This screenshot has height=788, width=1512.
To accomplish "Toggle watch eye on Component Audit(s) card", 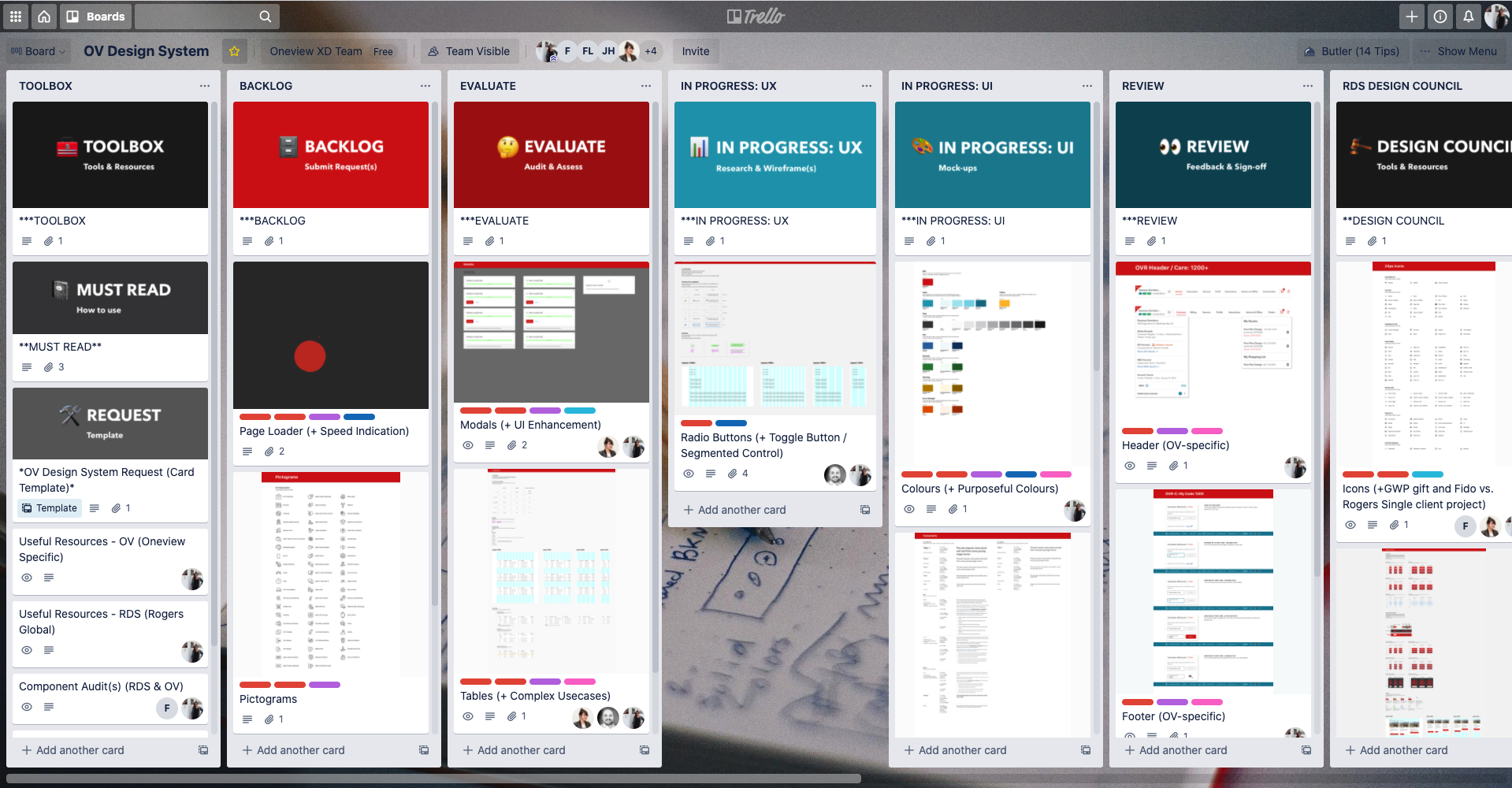I will click(x=27, y=707).
